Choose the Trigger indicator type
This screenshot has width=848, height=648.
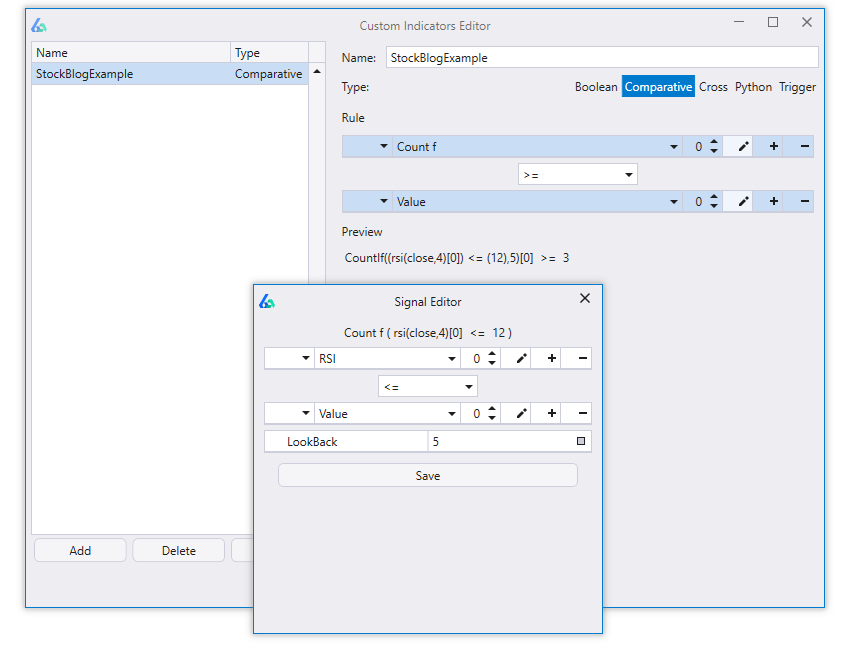(797, 87)
